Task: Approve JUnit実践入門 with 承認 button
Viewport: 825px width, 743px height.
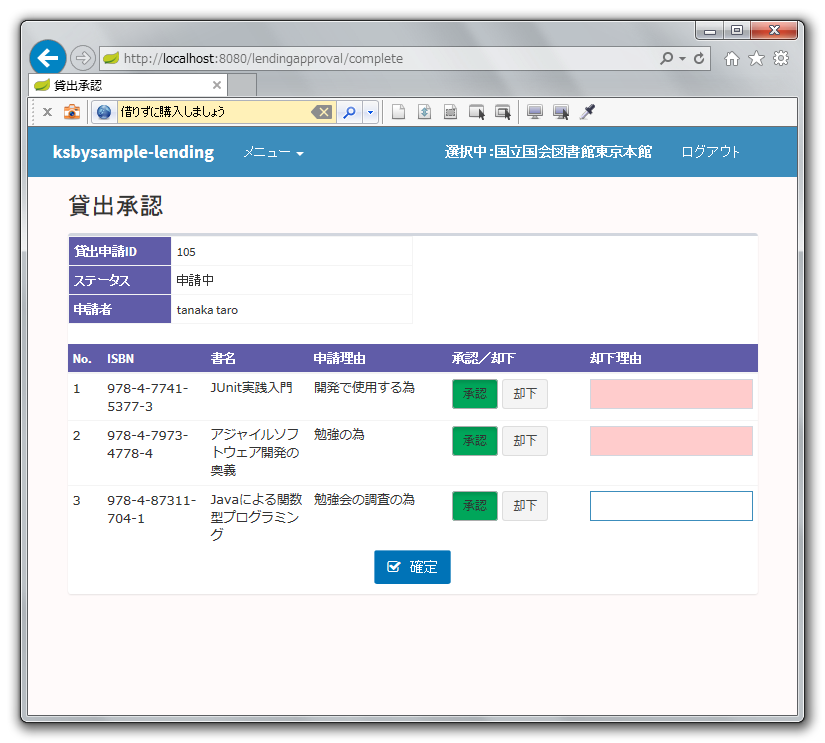Action: [475, 394]
